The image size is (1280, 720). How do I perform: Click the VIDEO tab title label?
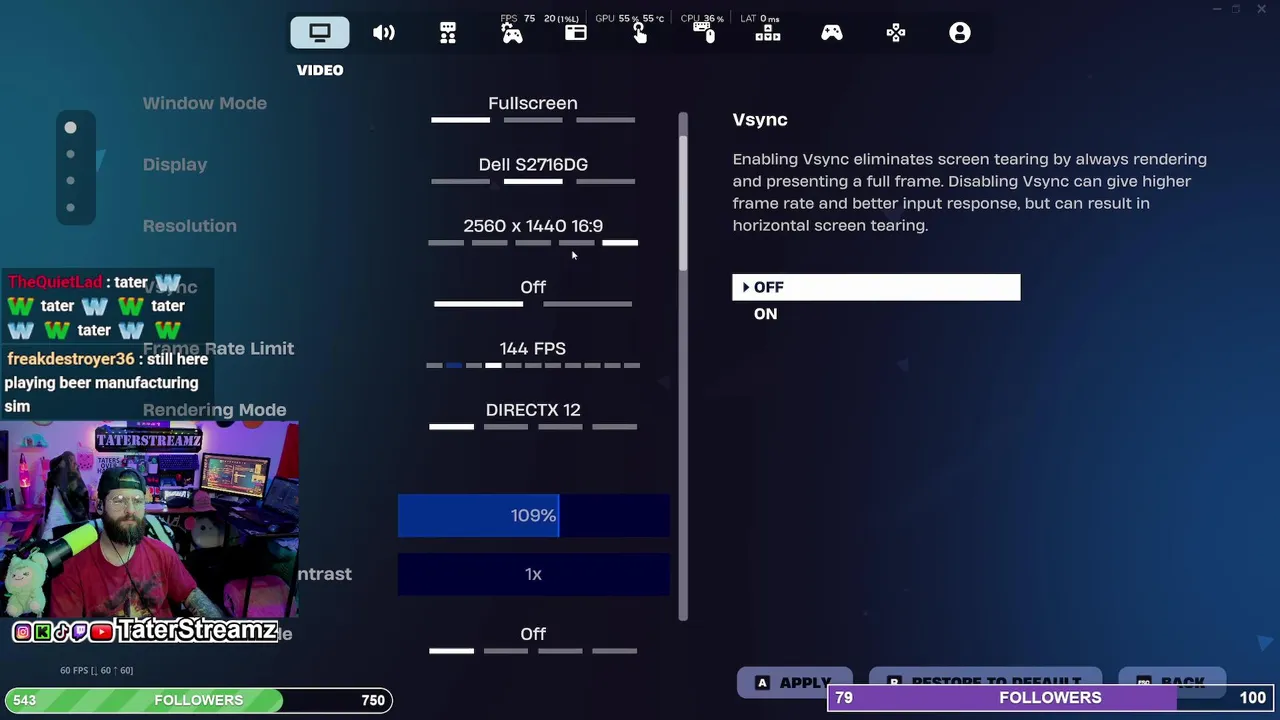pos(320,70)
